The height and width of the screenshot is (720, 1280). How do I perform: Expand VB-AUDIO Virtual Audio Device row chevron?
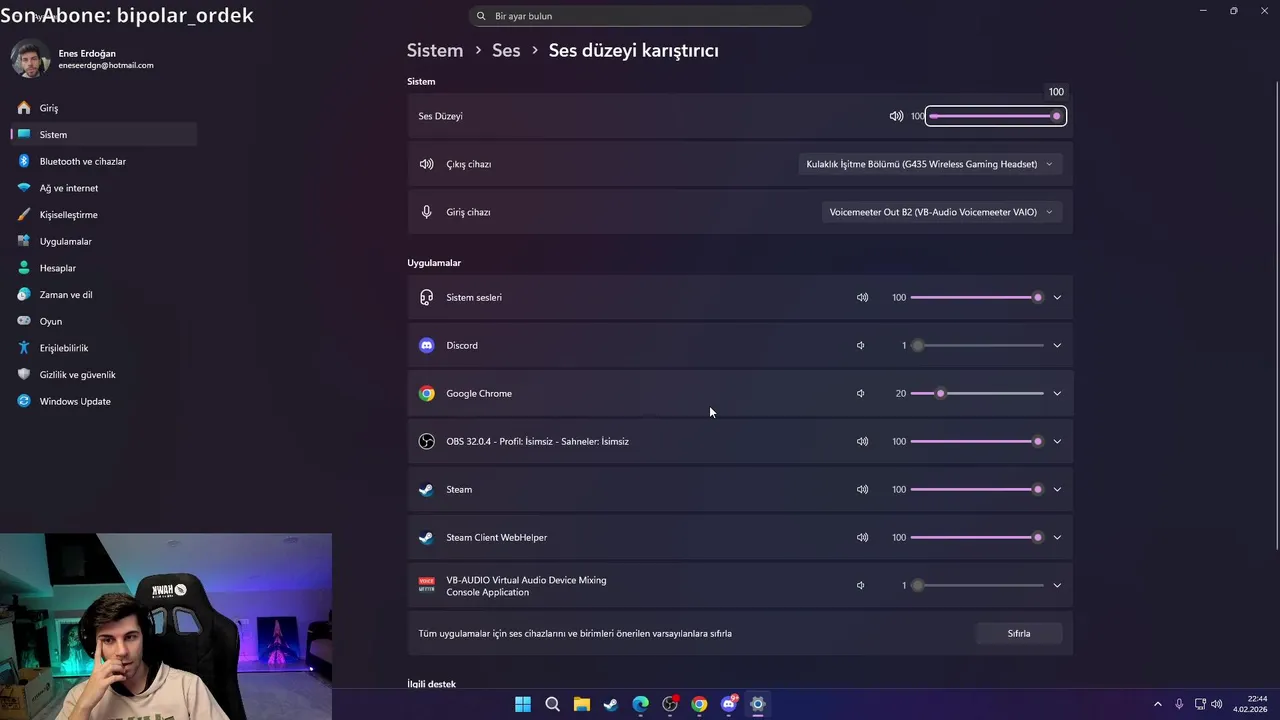pyautogui.click(x=1057, y=585)
